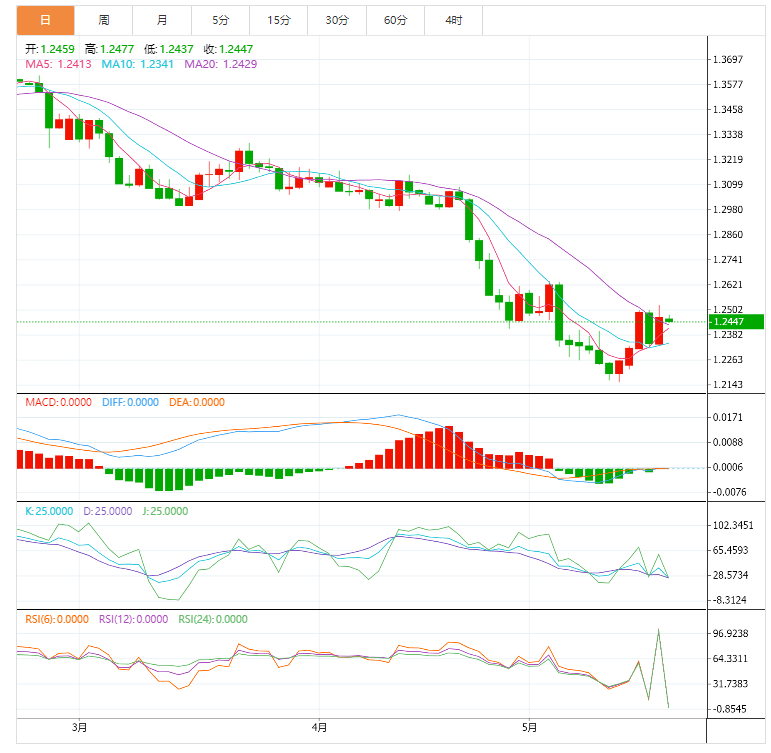This screenshot has height=753, width=771.
Task: Click the 5月 date axis marker
Action: [529, 727]
